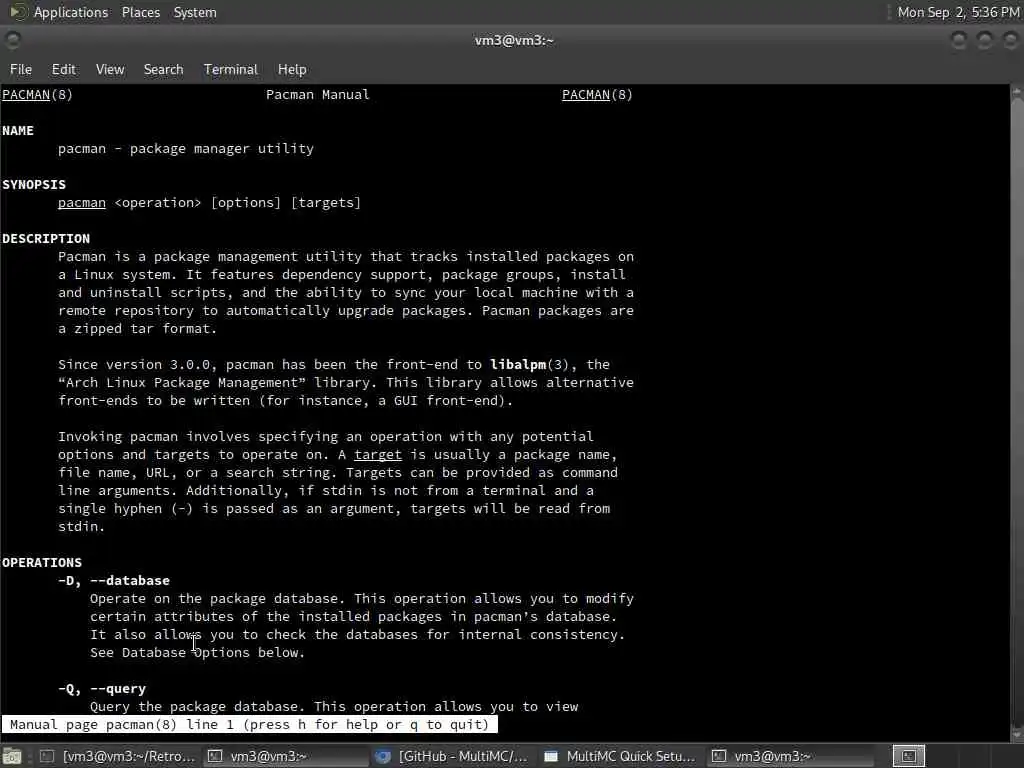Open the System menu in top panel
Image resolution: width=1024 pixels, height=768 pixels.
point(195,12)
